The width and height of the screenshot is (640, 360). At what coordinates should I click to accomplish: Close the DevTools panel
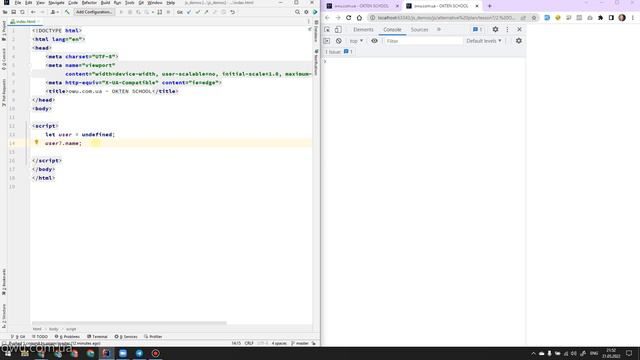point(520,29)
